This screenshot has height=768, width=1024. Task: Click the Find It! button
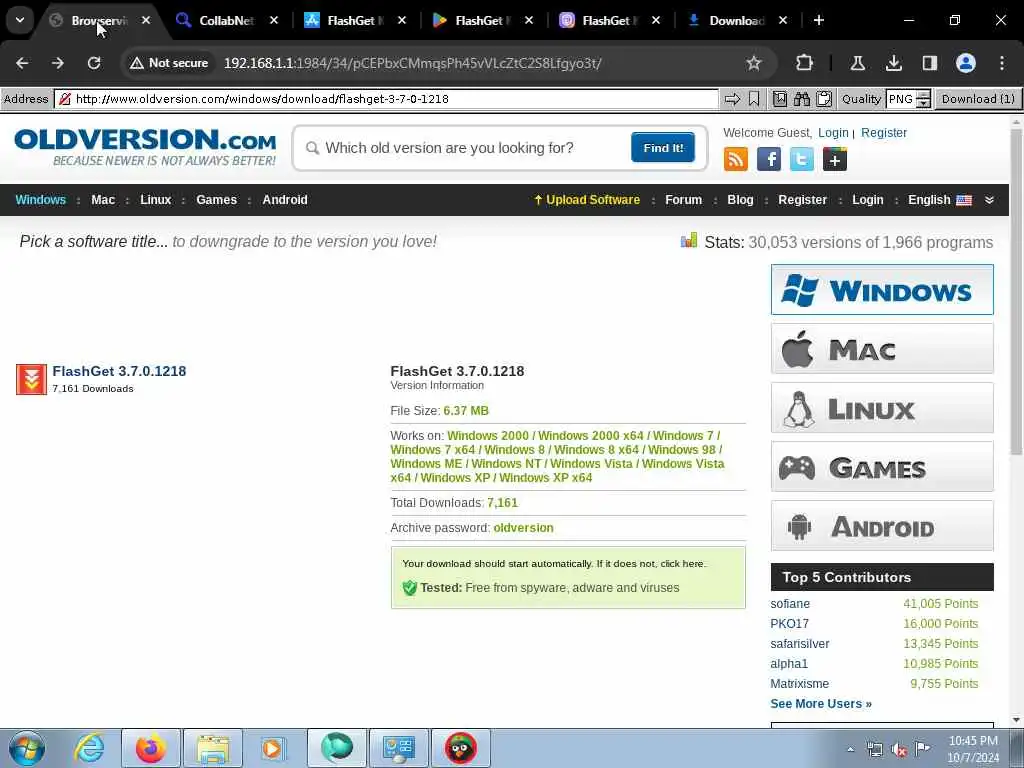coord(663,148)
